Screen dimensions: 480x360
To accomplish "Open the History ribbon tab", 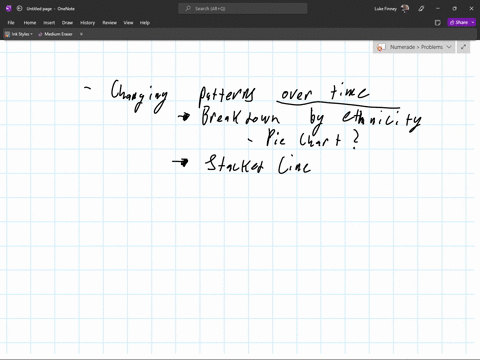I will [x=88, y=23].
